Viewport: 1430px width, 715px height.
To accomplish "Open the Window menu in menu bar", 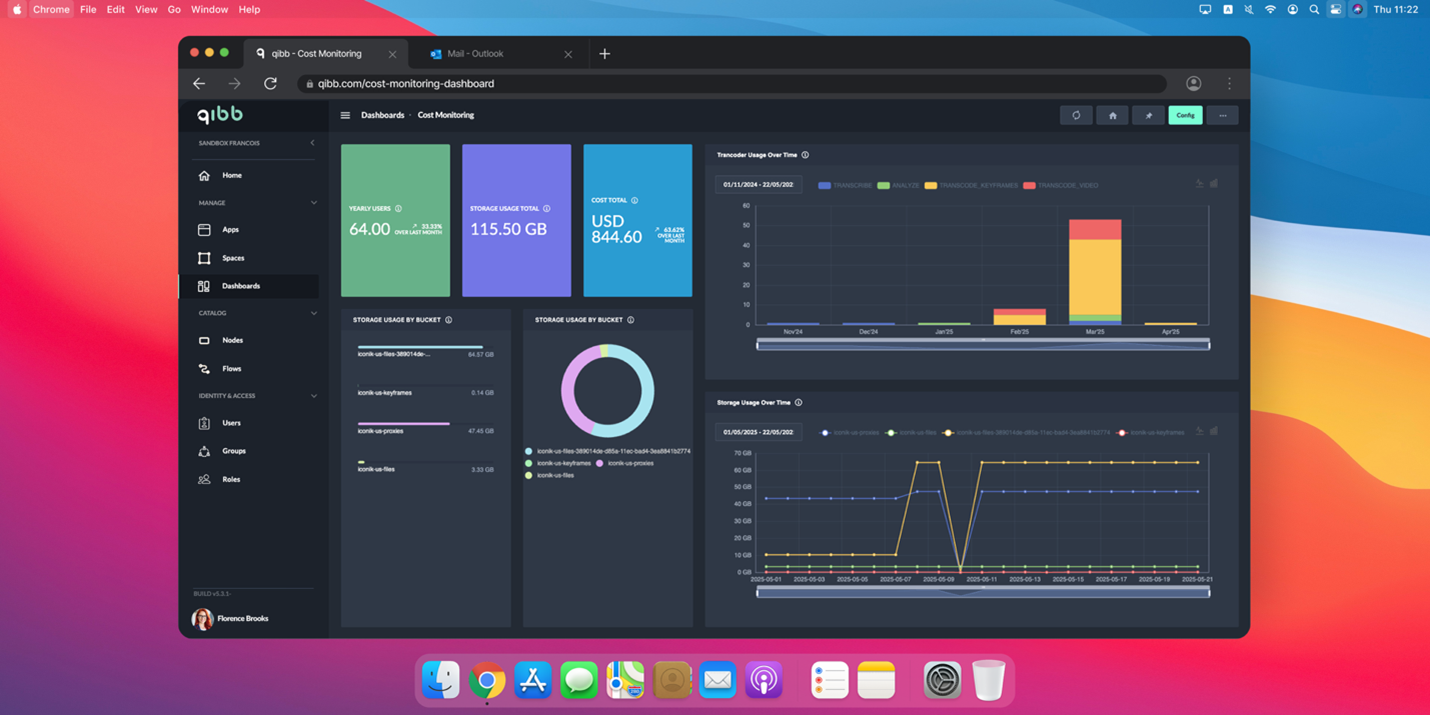I will pos(209,9).
